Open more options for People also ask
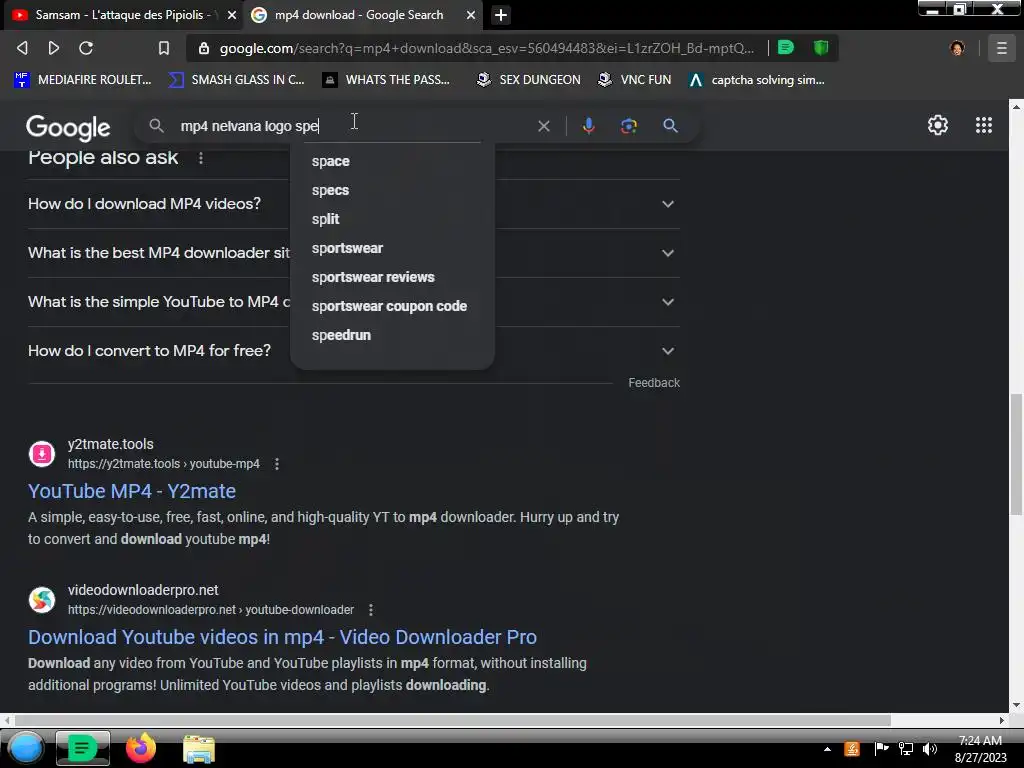This screenshot has height=768, width=1024. click(200, 158)
